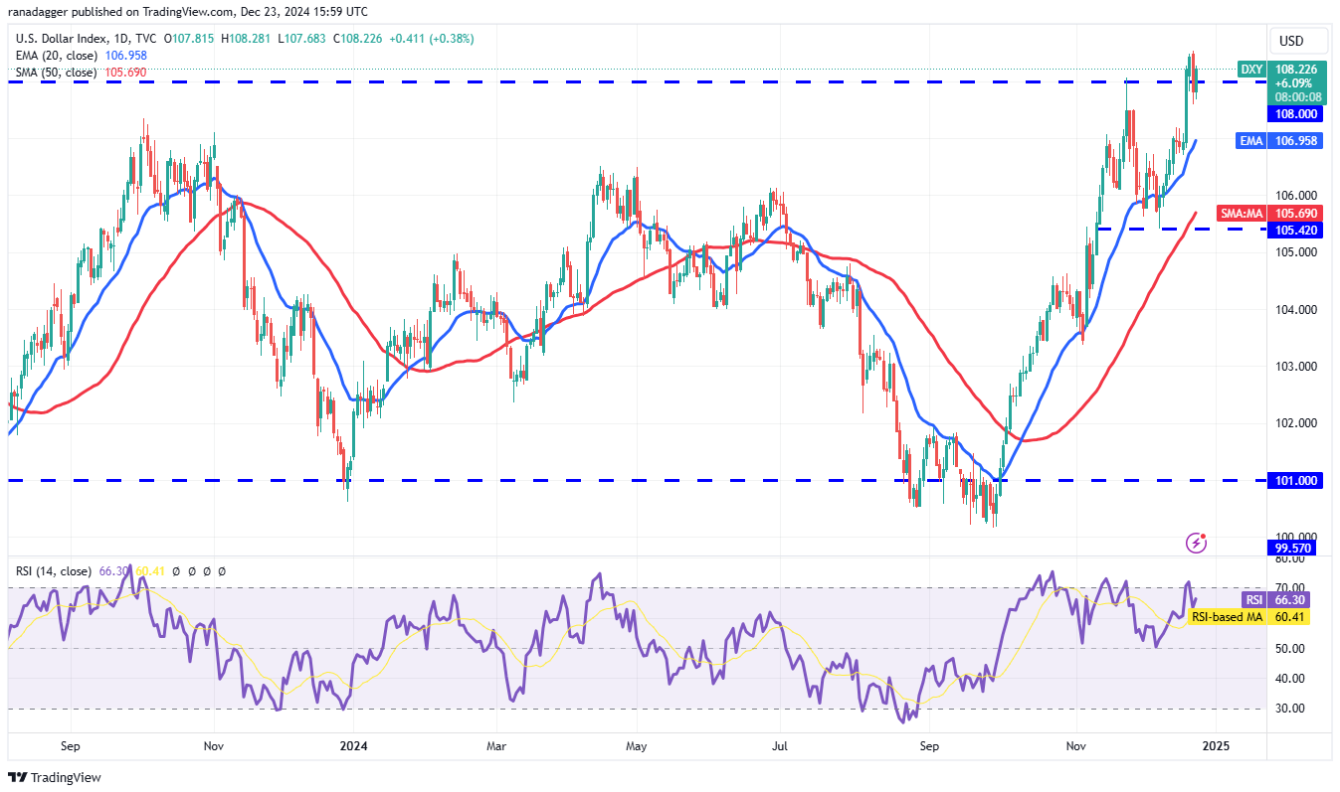The width and height of the screenshot is (1340, 792).
Task: Click the RSI-based MA yellow tag
Action: pyautogui.click(x=1227, y=617)
